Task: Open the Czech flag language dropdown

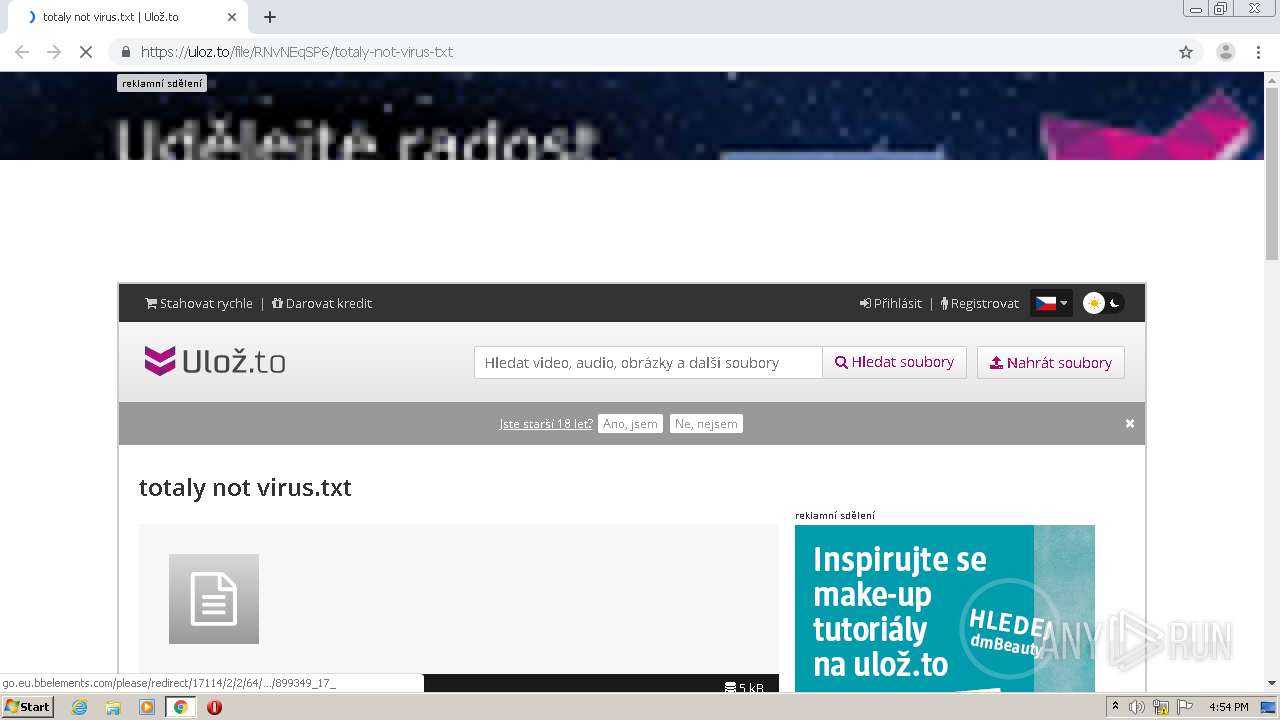Action: pyautogui.click(x=1051, y=303)
